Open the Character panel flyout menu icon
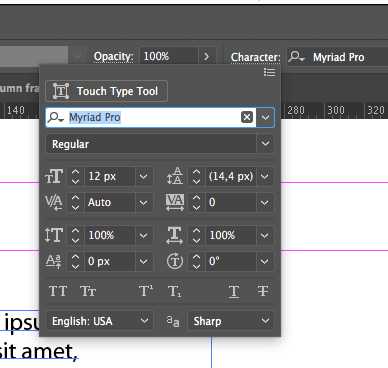The image size is (388, 368). 269,72
